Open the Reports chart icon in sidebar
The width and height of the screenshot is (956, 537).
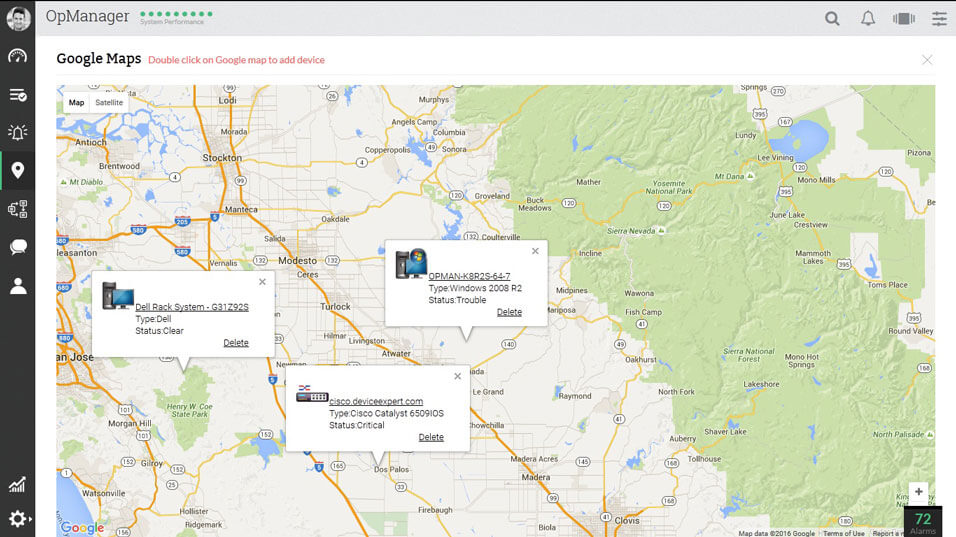[x=17, y=485]
